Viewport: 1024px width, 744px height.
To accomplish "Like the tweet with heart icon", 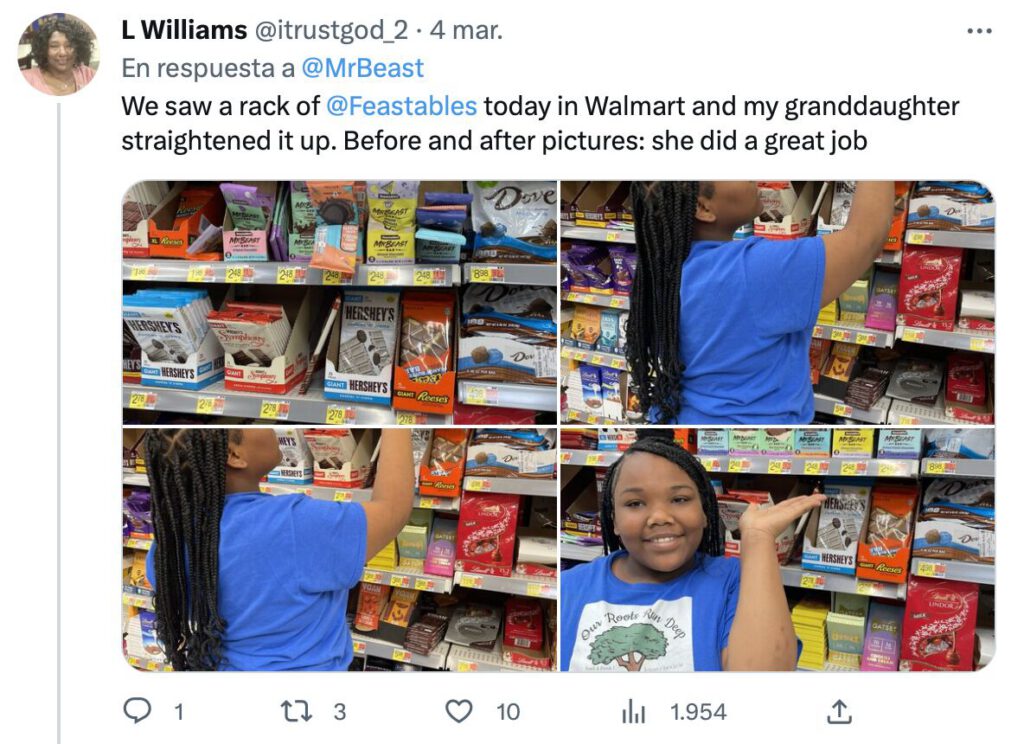I will tap(458, 711).
